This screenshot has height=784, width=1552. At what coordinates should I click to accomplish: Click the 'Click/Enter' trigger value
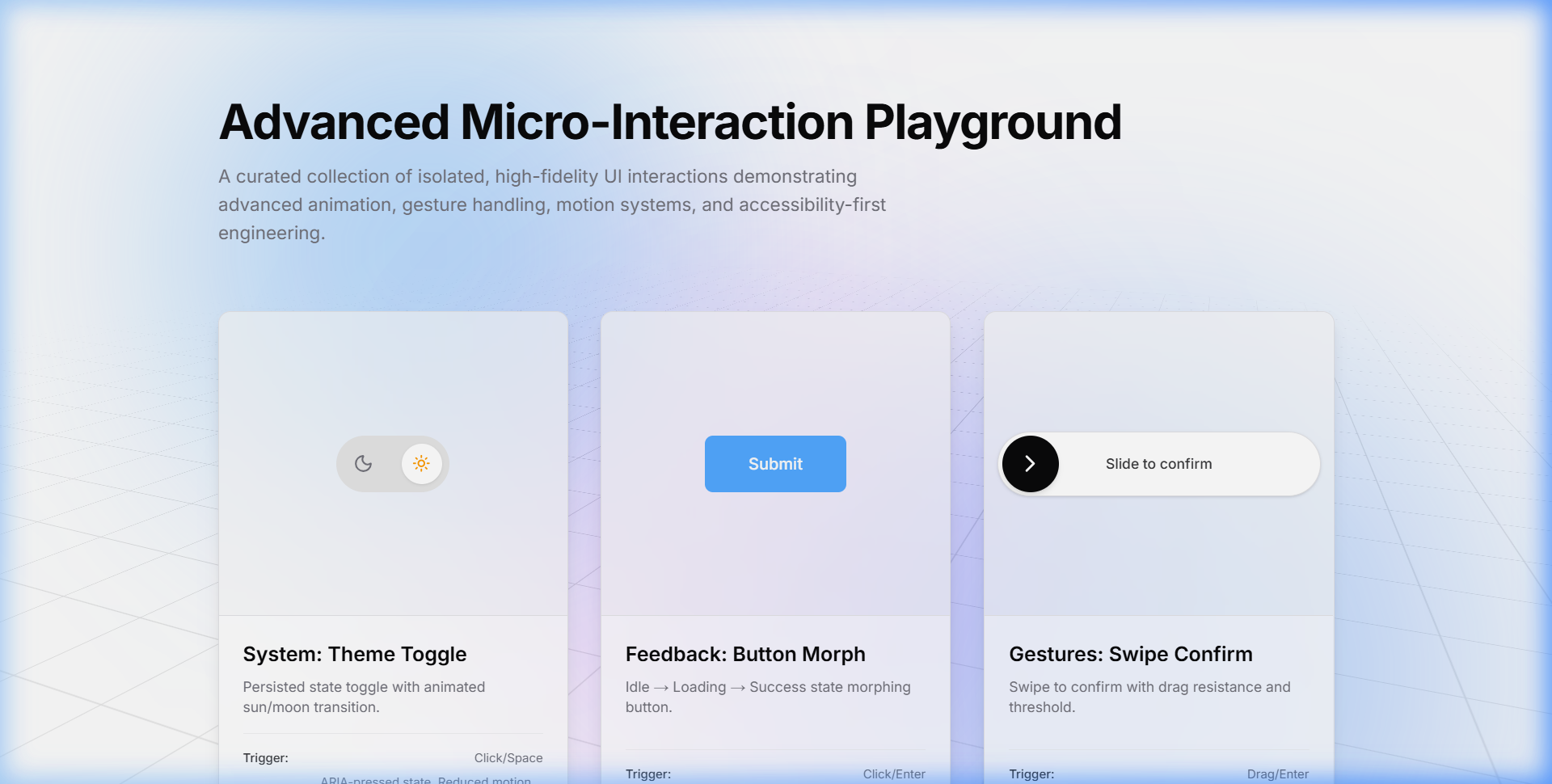[x=894, y=774]
